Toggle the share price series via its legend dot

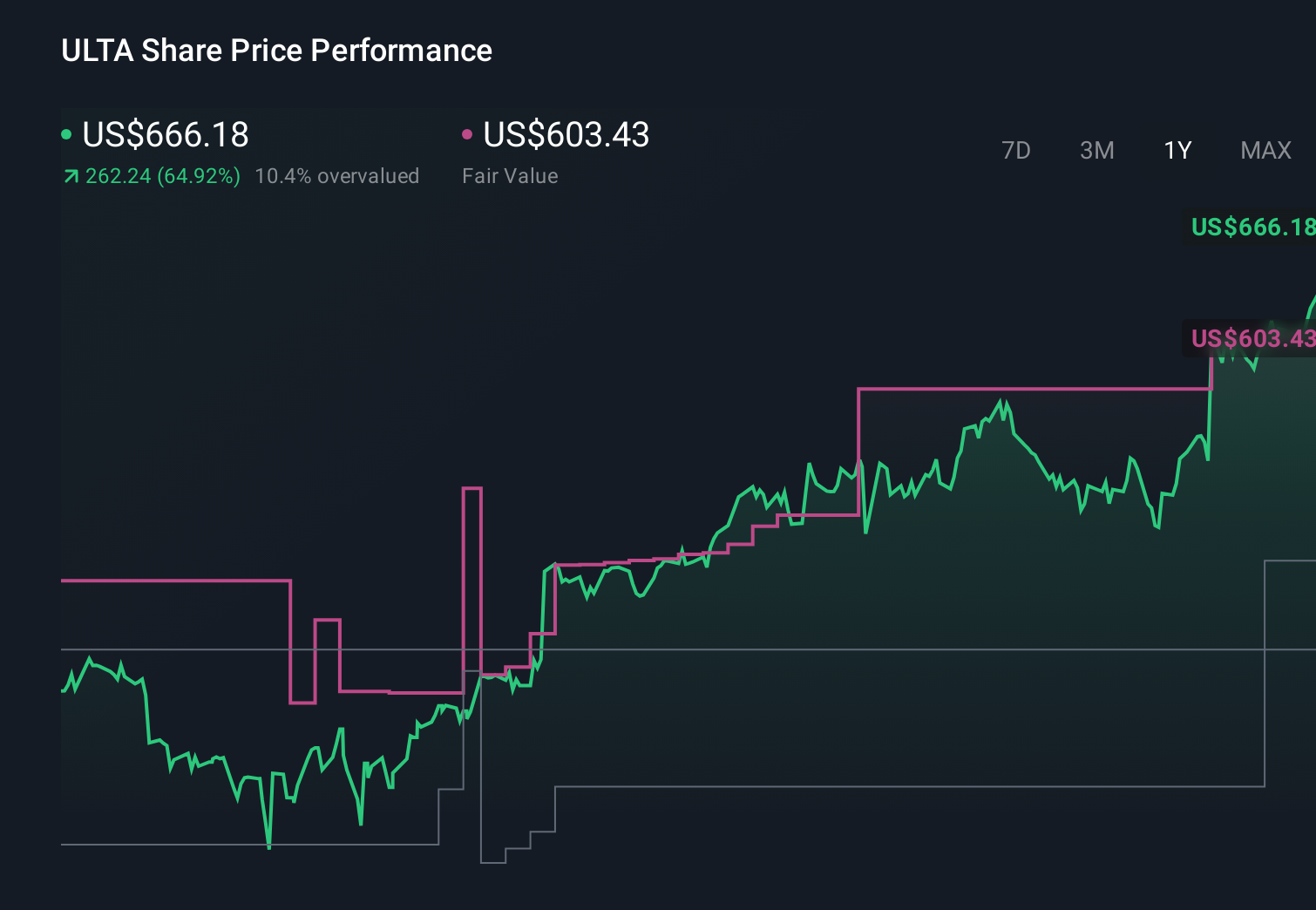pos(66,135)
